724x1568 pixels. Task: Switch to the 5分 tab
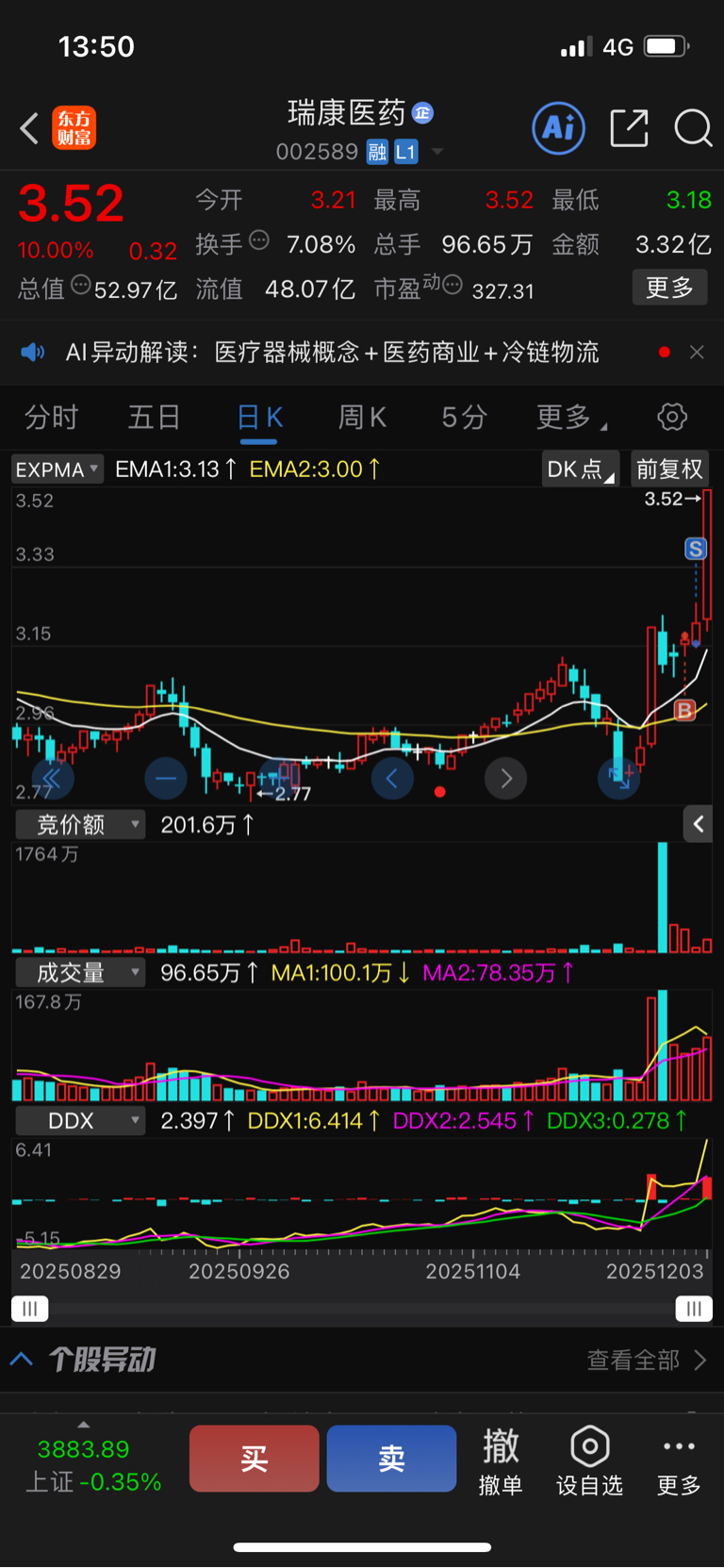(x=464, y=417)
